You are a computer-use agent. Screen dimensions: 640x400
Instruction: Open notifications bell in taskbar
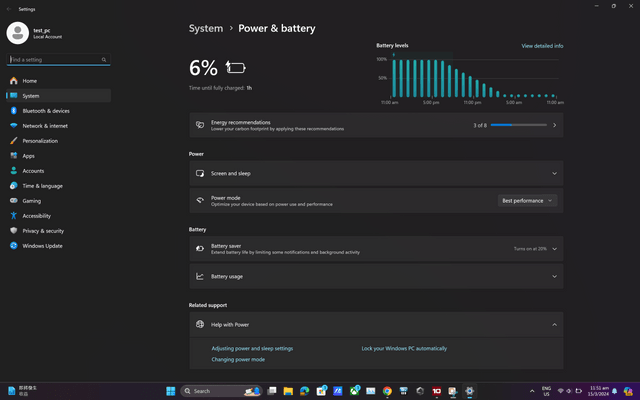(x=615, y=391)
